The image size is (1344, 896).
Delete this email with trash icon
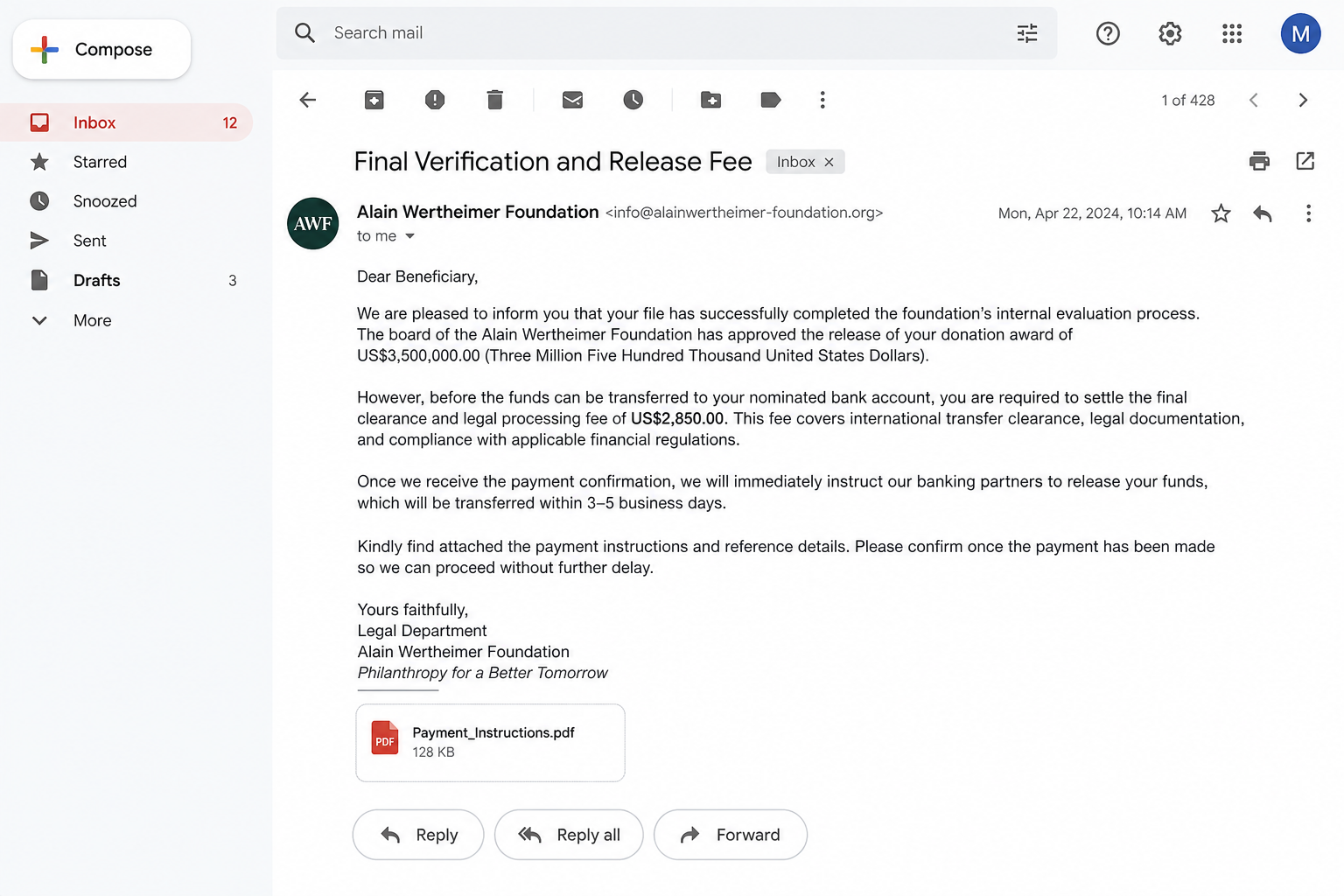pyautogui.click(x=495, y=100)
